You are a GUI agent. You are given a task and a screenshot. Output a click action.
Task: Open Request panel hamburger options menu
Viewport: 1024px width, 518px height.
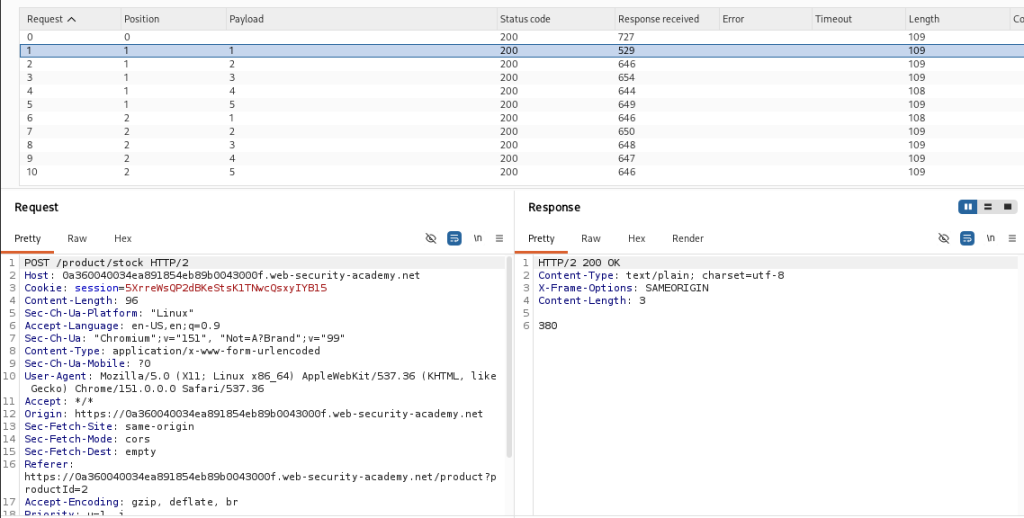(500, 238)
